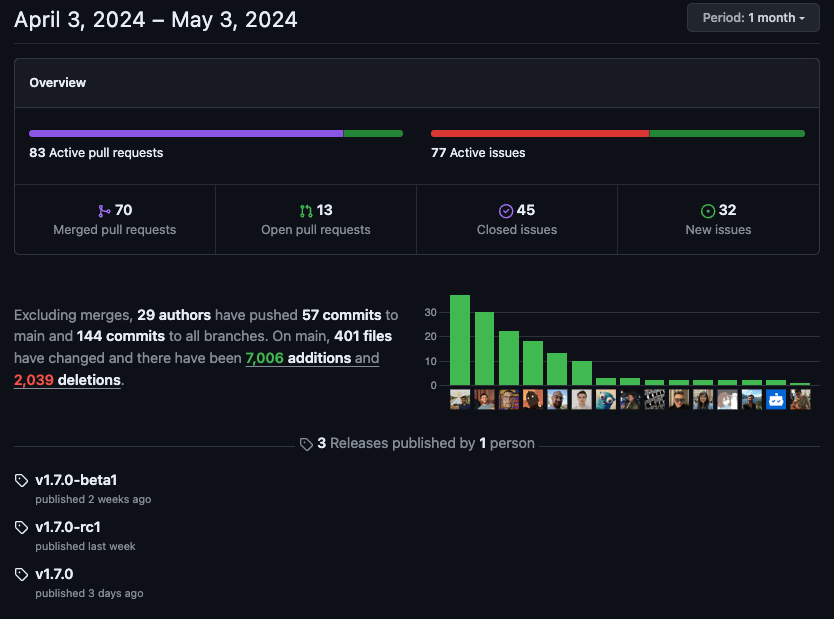The width and height of the screenshot is (834, 619).
Task: Open the Period: 1 month dropdown
Action: coord(753,18)
